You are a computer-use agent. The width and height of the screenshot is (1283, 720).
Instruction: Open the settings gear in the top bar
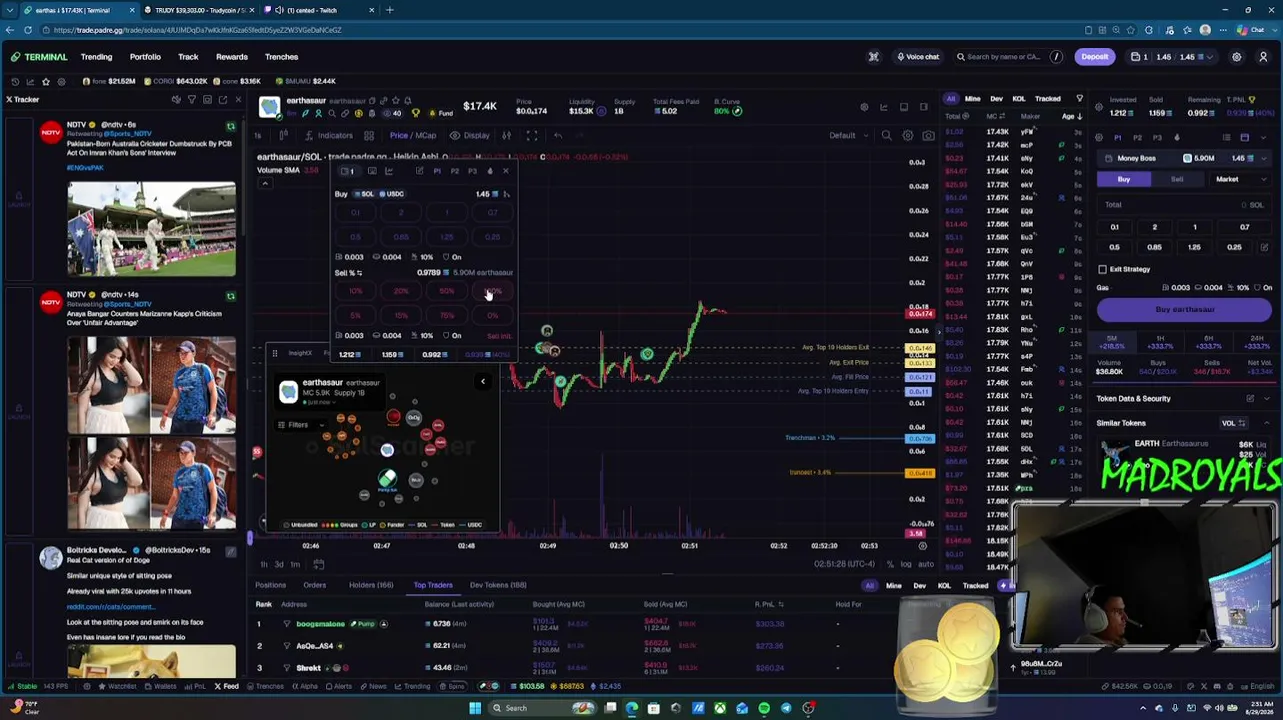pyautogui.click(x=1236, y=57)
